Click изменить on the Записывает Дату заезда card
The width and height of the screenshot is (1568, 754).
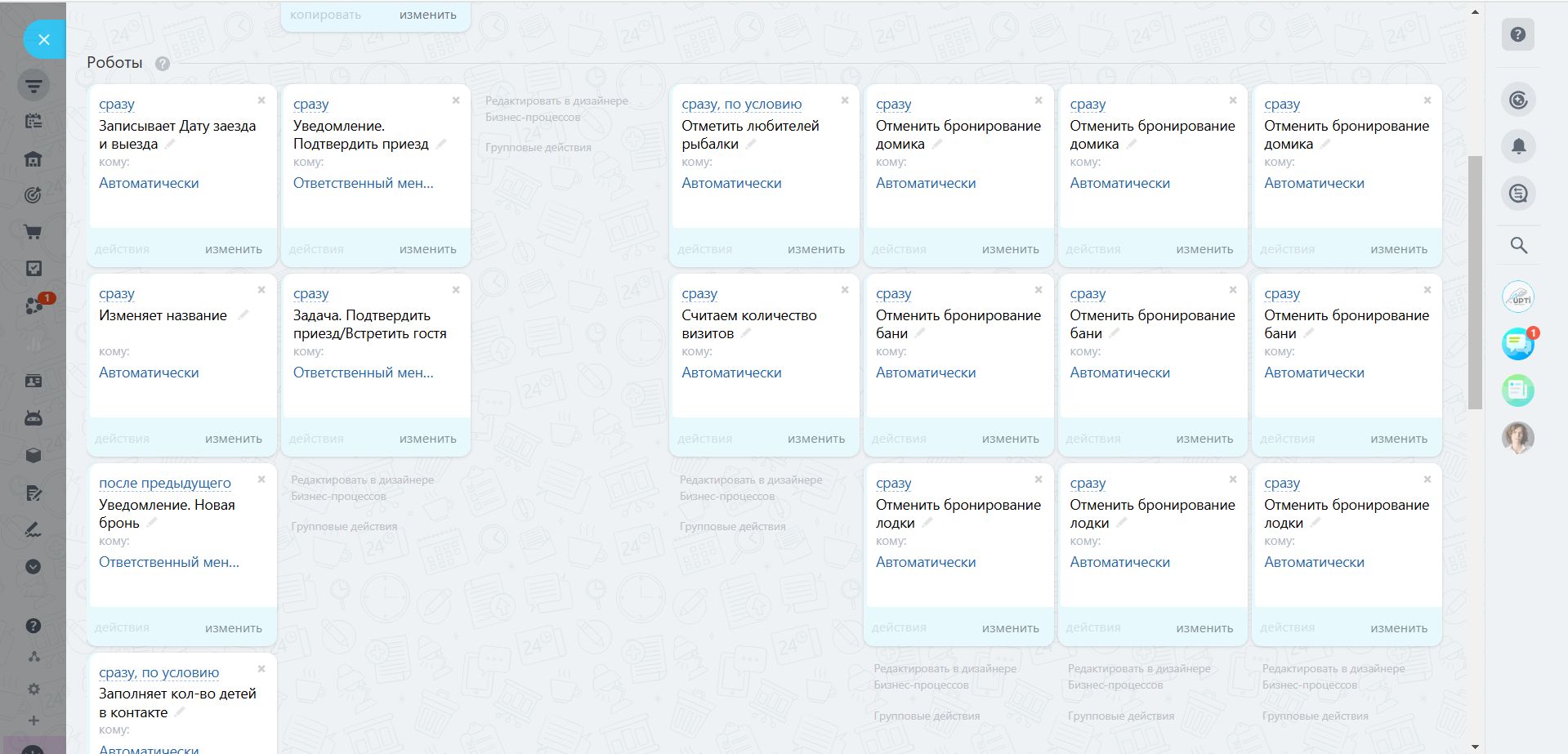233,249
